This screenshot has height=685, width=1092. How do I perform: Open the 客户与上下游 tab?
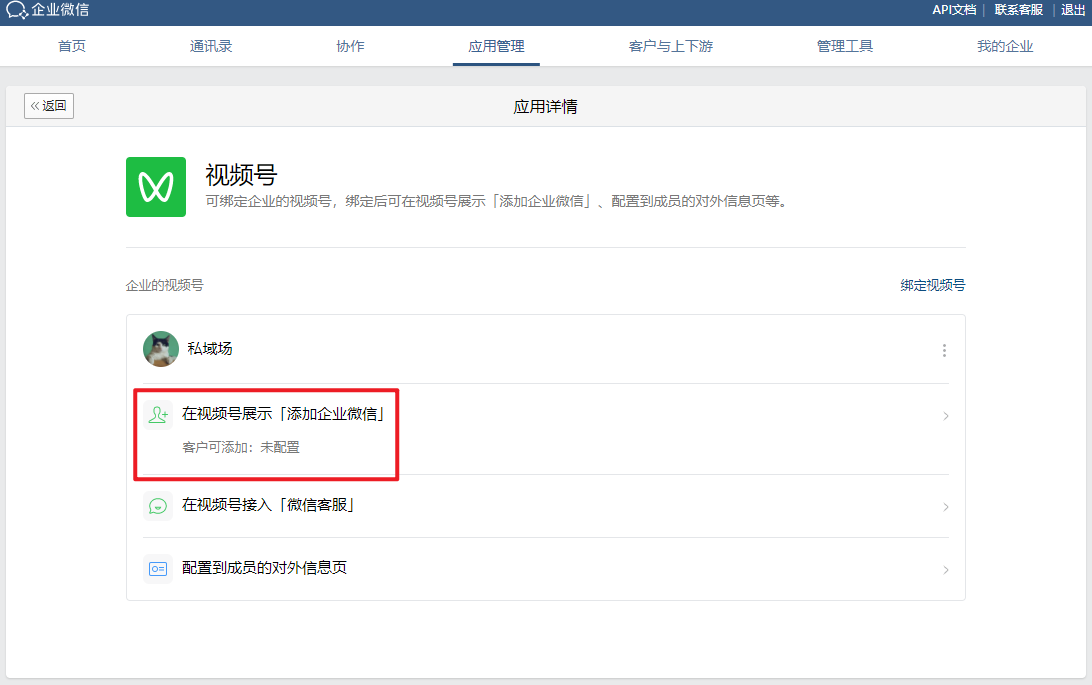(x=671, y=46)
